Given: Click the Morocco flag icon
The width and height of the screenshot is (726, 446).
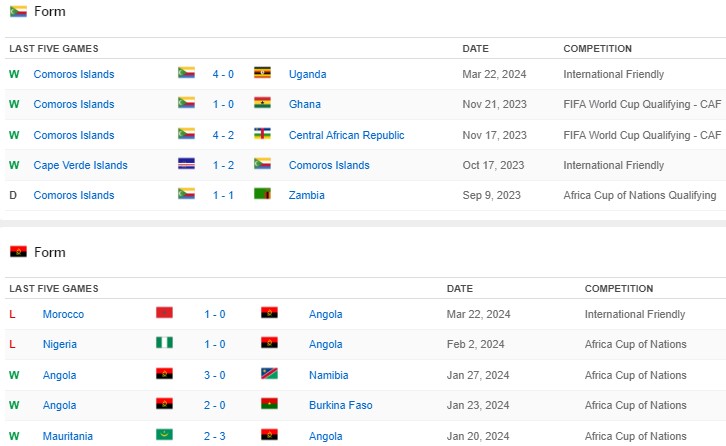Looking at the screenshot, I should (x=165, y=314).
